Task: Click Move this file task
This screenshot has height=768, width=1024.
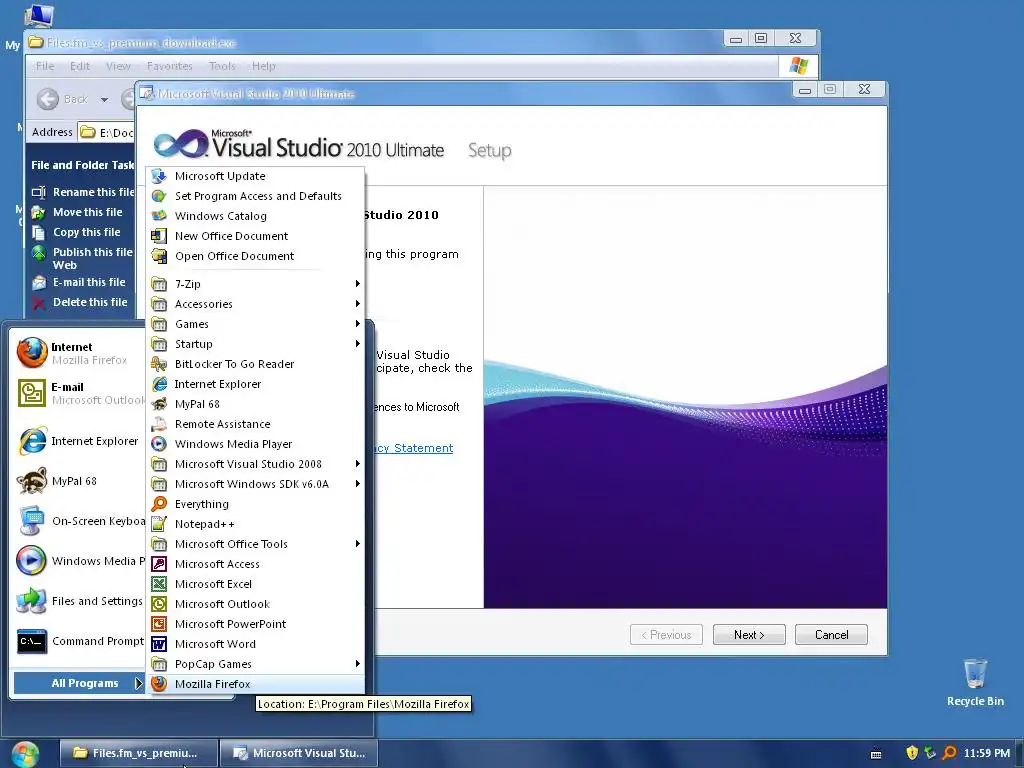Action: (77, 212)
